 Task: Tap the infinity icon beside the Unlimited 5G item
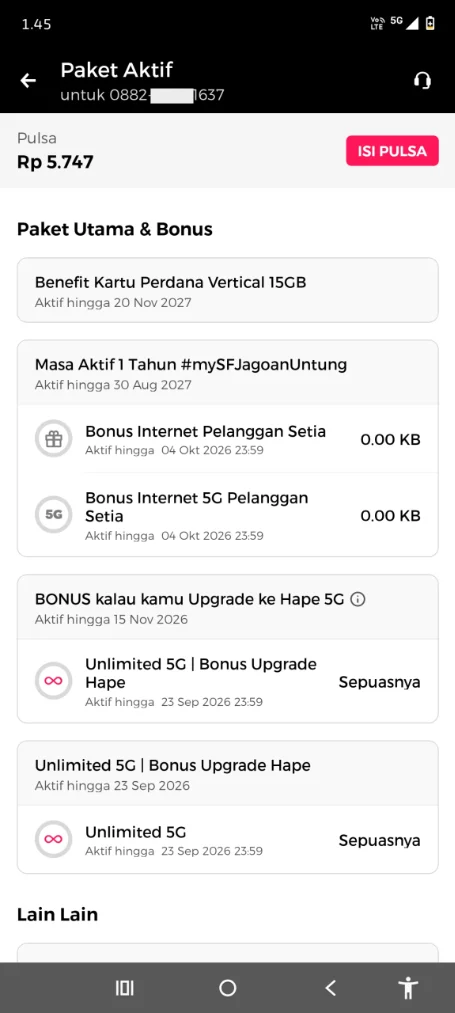click(x=54, y=839)
